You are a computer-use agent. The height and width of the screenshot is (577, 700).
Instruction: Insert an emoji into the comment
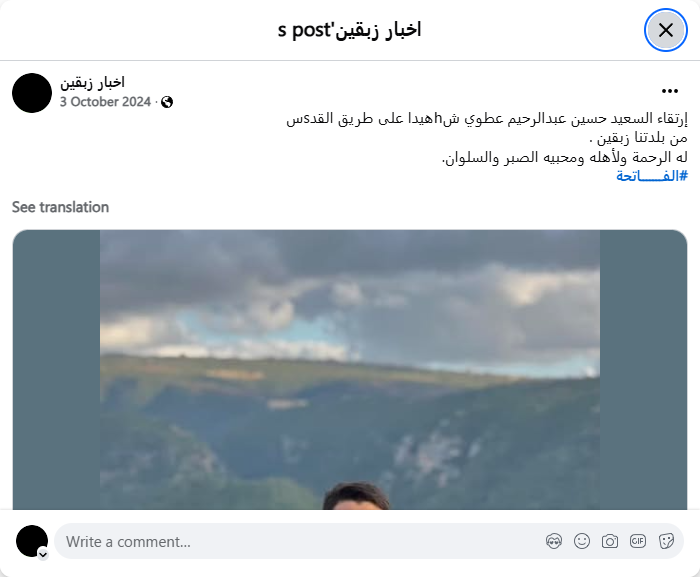(582, 541)
